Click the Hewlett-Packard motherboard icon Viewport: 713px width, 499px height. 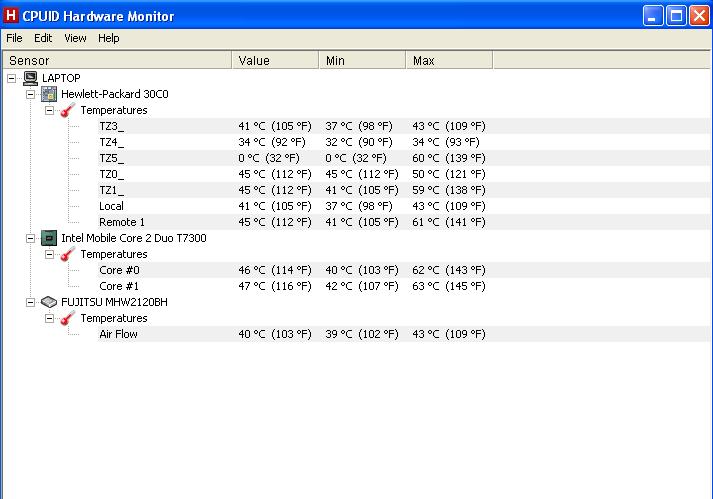coord(49,94)
